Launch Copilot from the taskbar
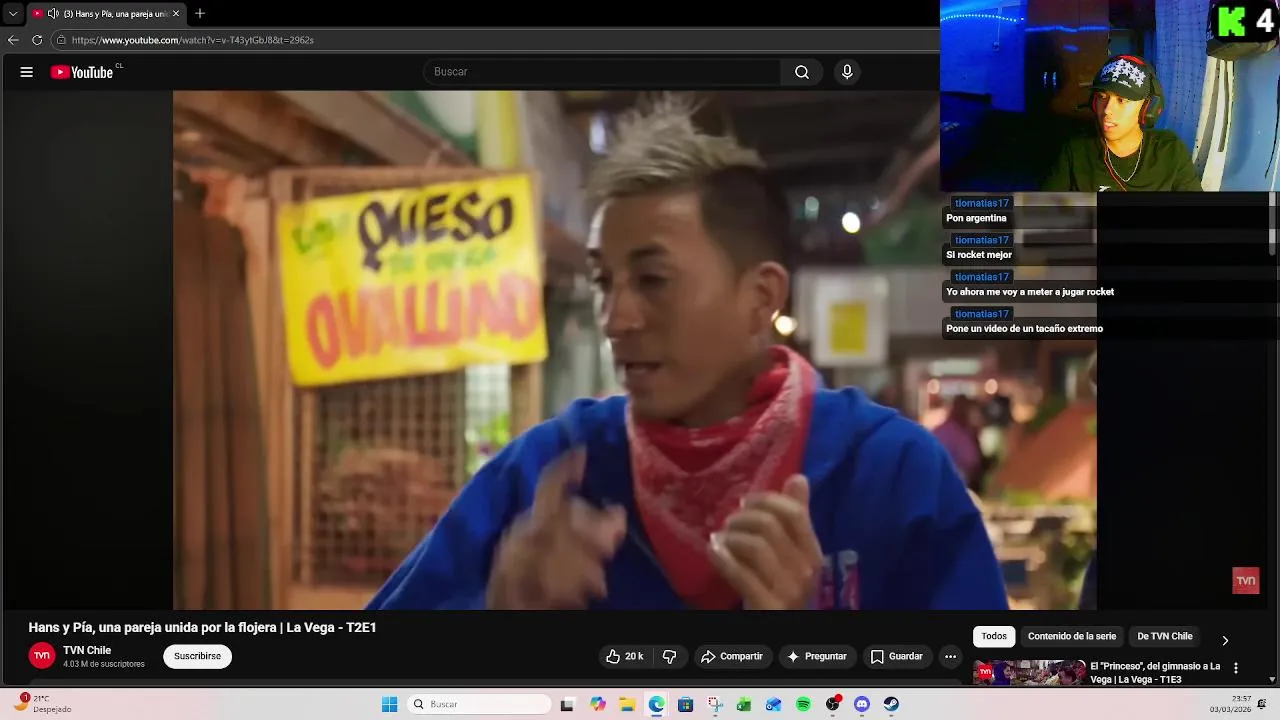Viewport: 1280px width, 720px height. [598, 704]
